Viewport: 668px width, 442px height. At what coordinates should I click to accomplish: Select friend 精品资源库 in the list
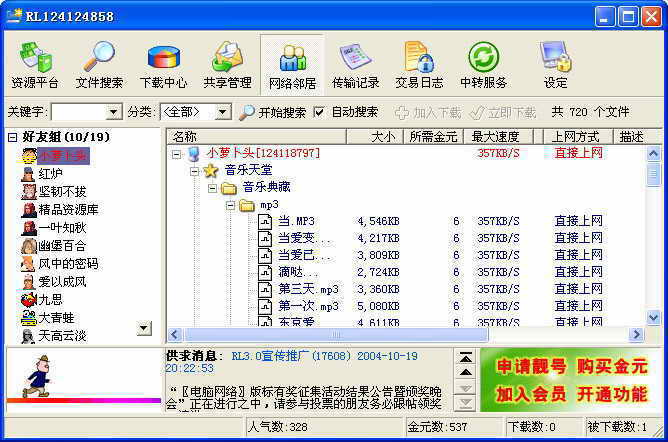tap(68, 210)
